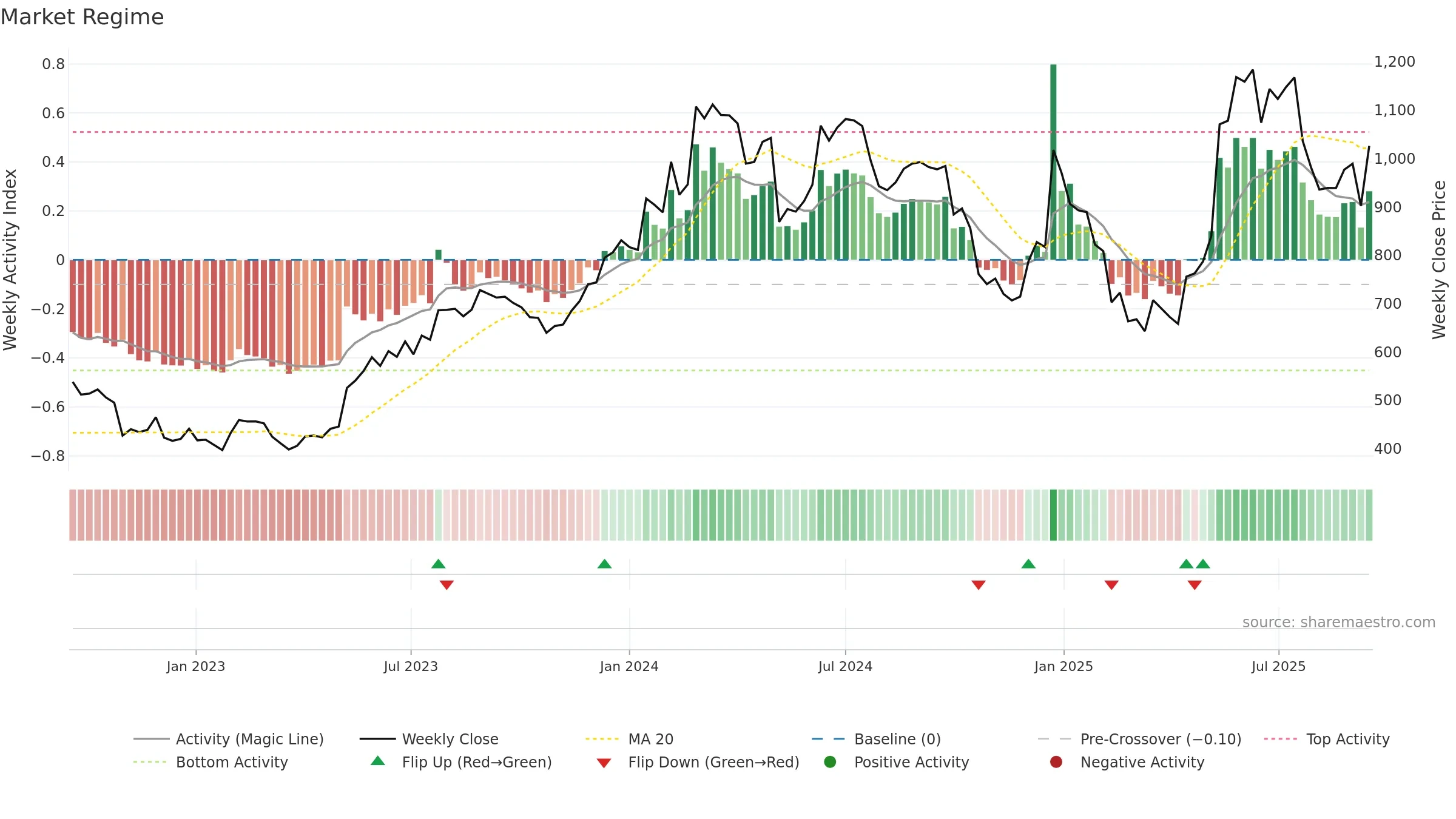The image size is (1456, 819).
Task: Click the Negative Activity legend entry
Action: 1127,762
